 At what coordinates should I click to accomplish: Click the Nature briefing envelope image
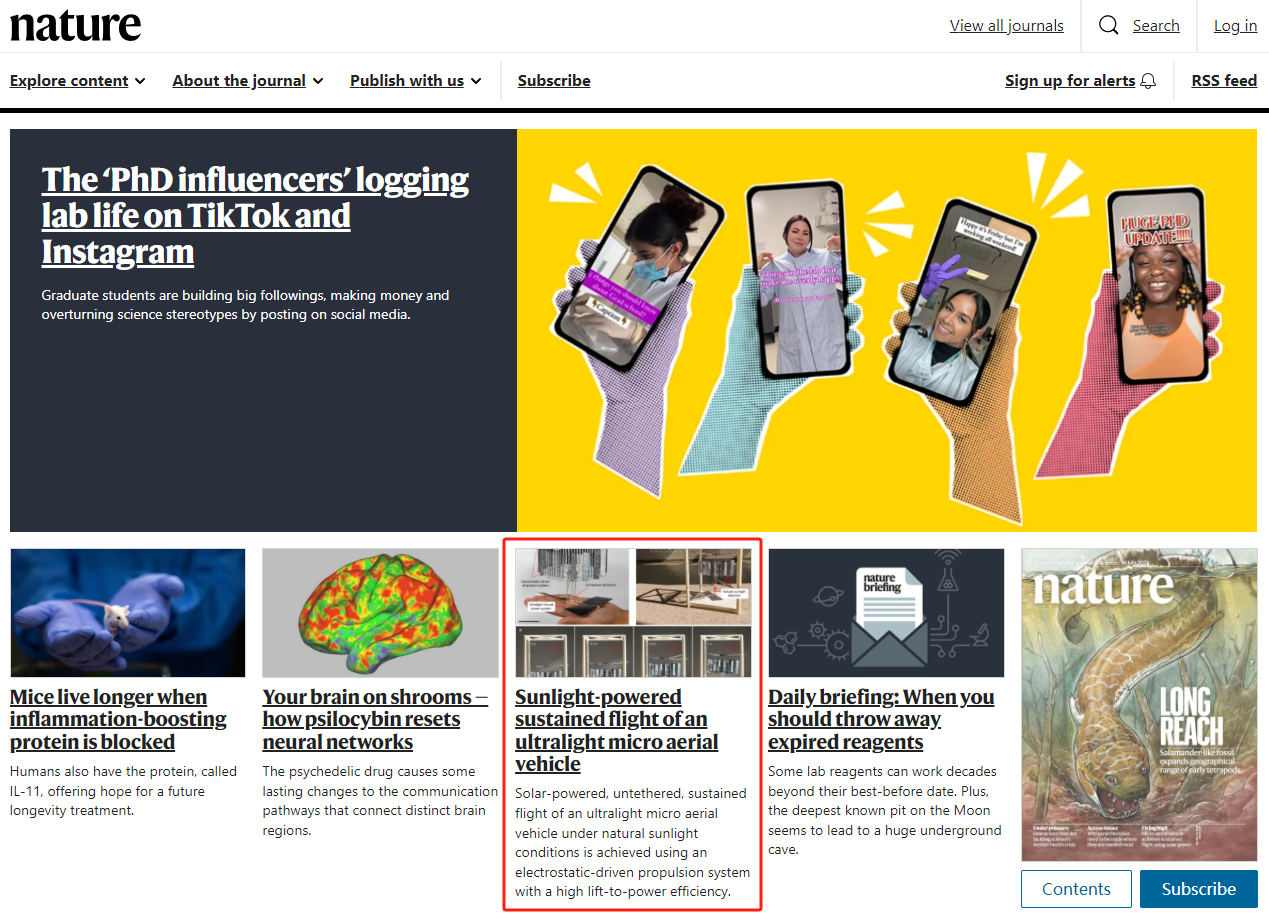(x=886, y=613)
